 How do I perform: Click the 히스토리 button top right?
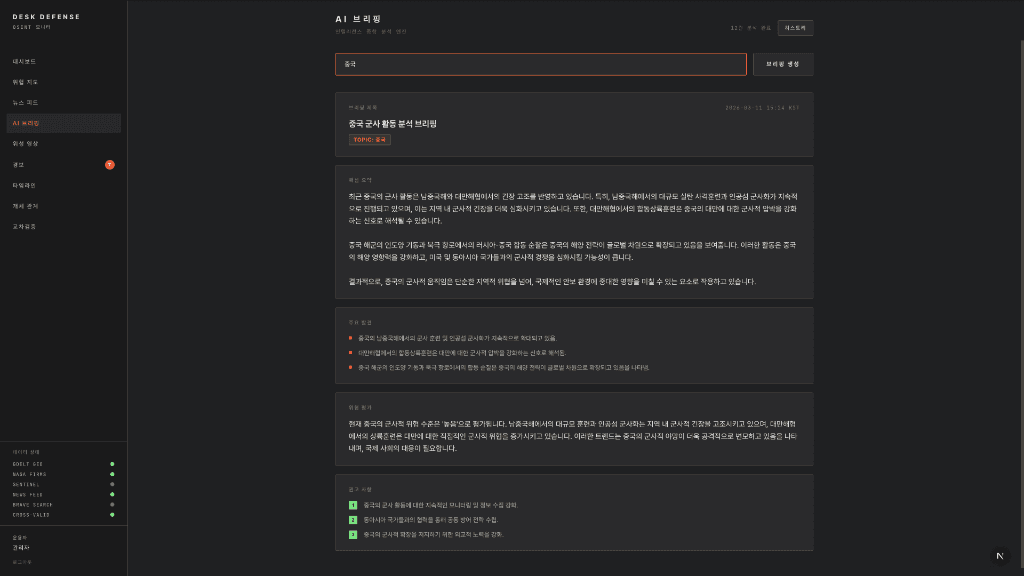794,28
